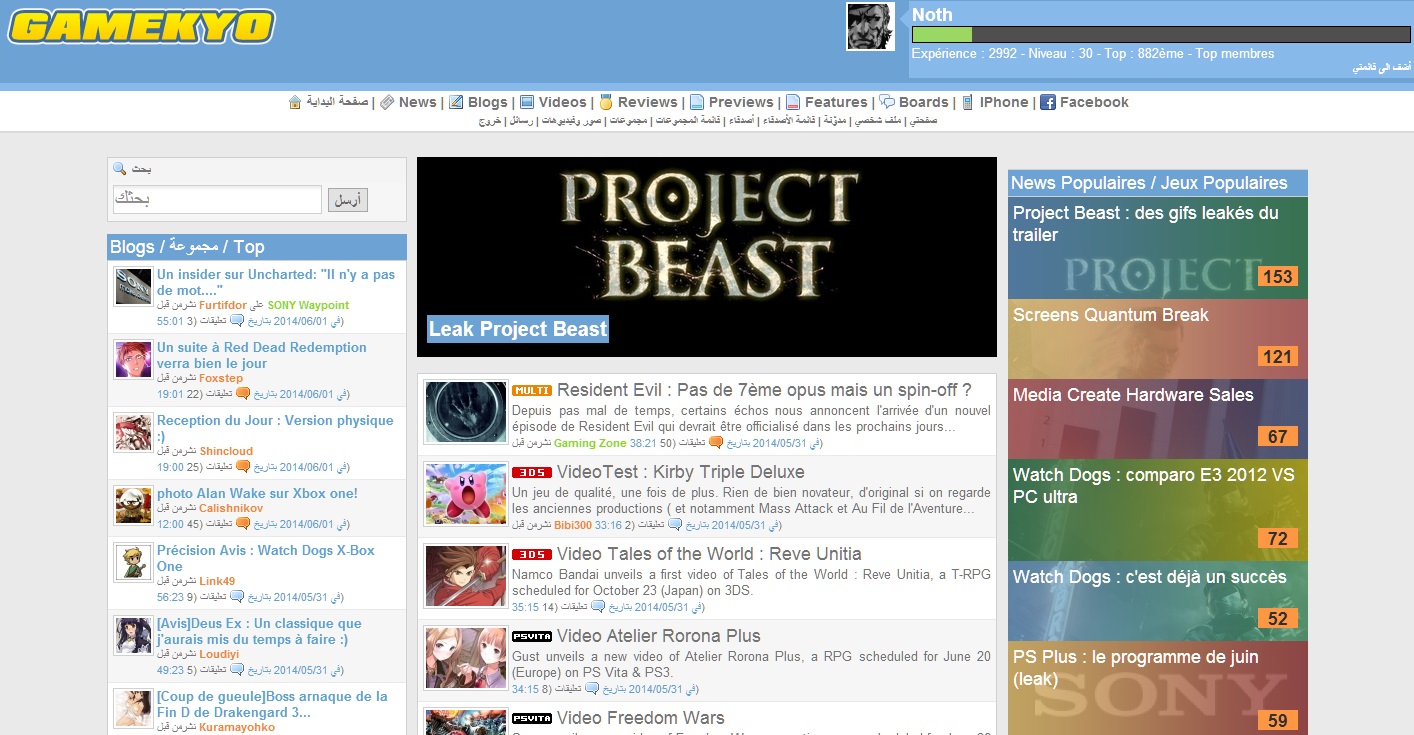The height and width of the screenshot is (735, 1414).
Task: Open the Reviews menu item
Action: click(647, 102)
